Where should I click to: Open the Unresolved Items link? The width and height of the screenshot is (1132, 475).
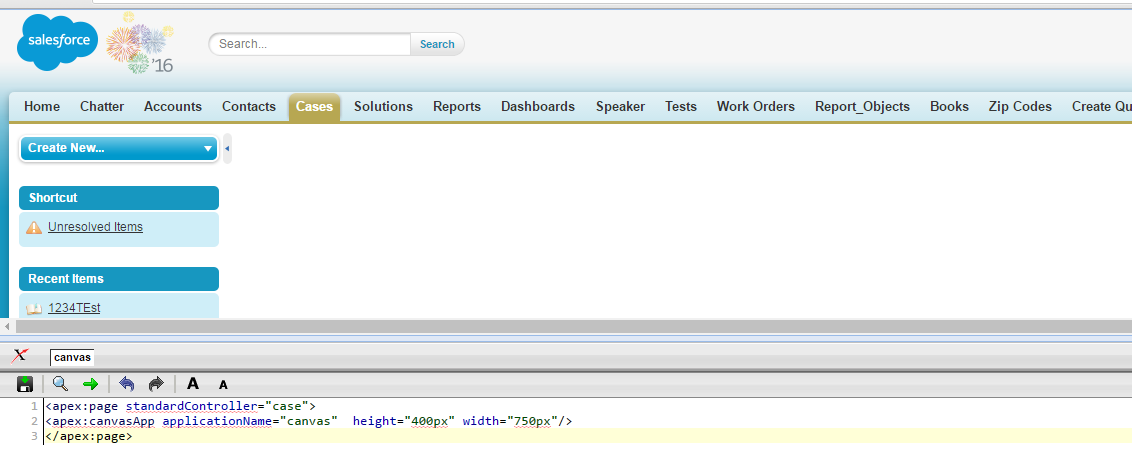[95, 227]
